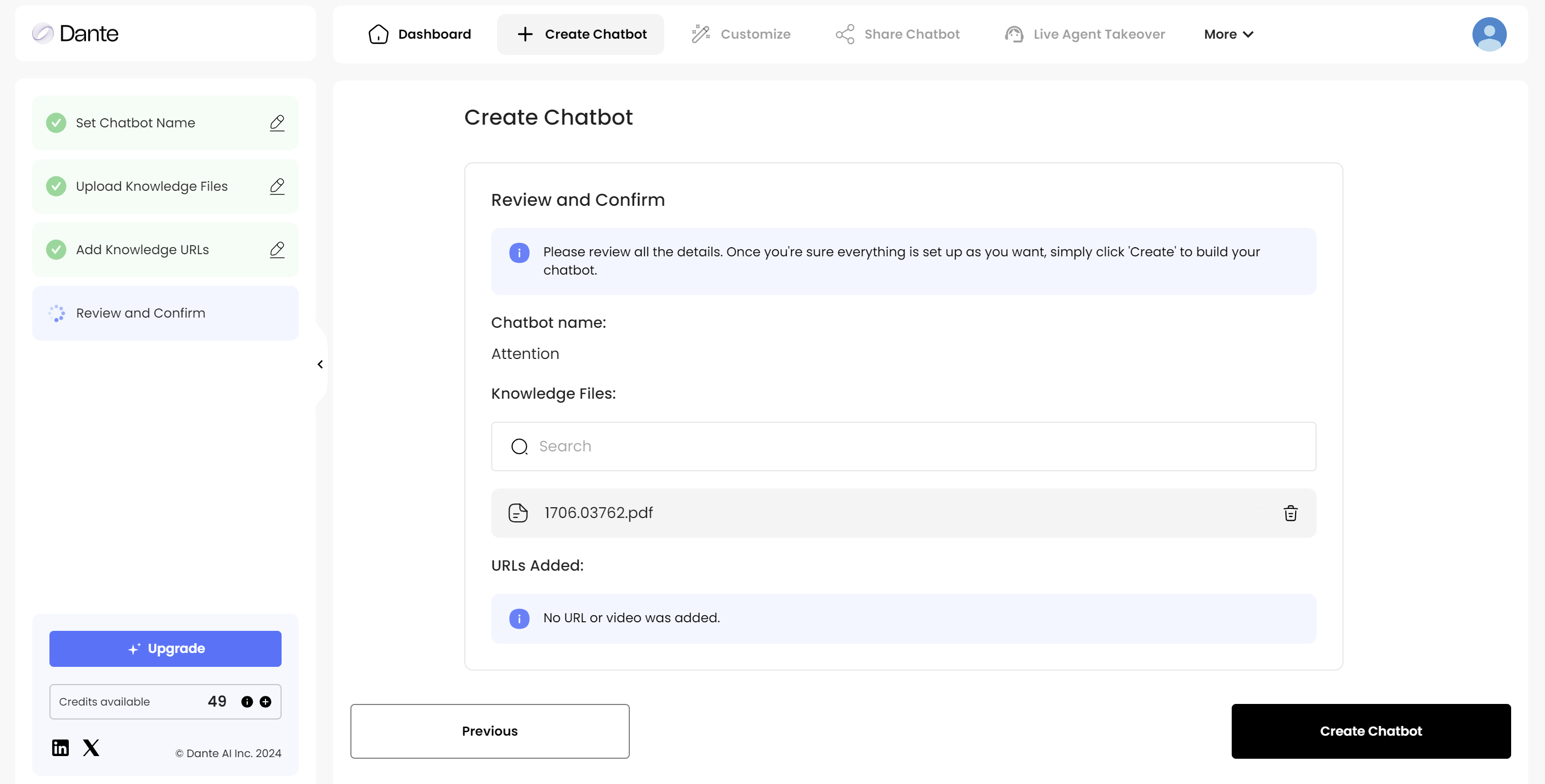Click the credits info icon
This screenshot has width=1545, height=784.
point(247,702)
